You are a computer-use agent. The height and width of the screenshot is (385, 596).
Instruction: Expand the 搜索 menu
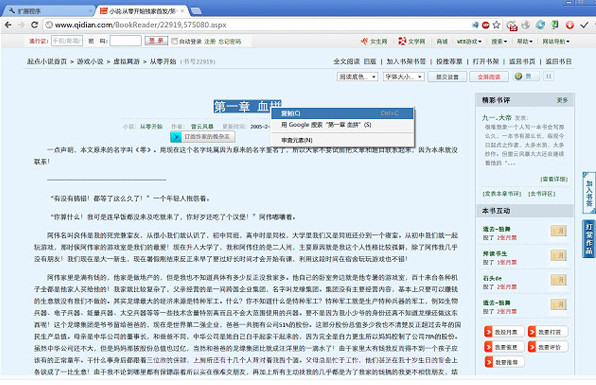(x=499, y=41)
